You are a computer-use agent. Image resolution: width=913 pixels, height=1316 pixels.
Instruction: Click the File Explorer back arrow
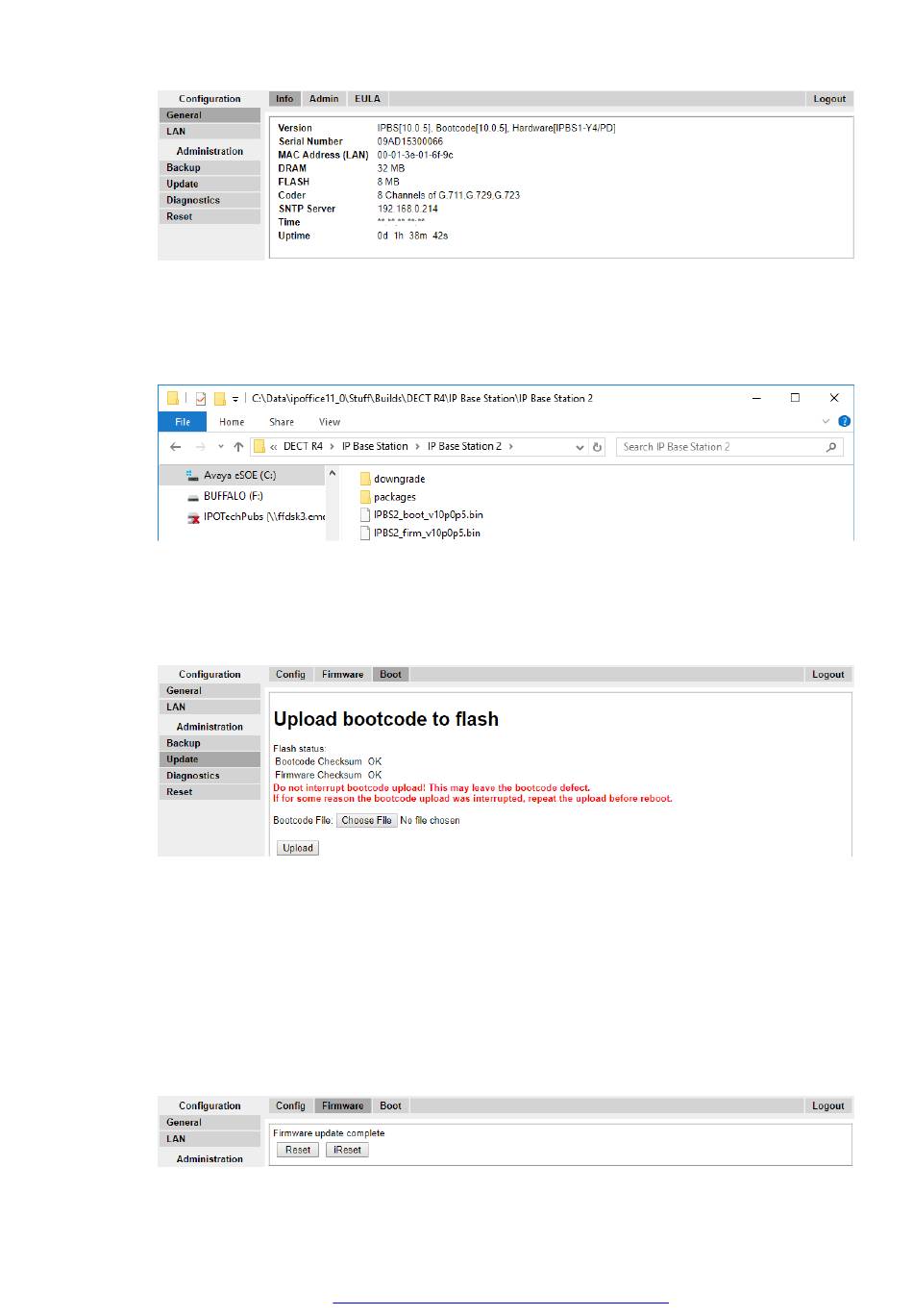(x=175, y=447)
